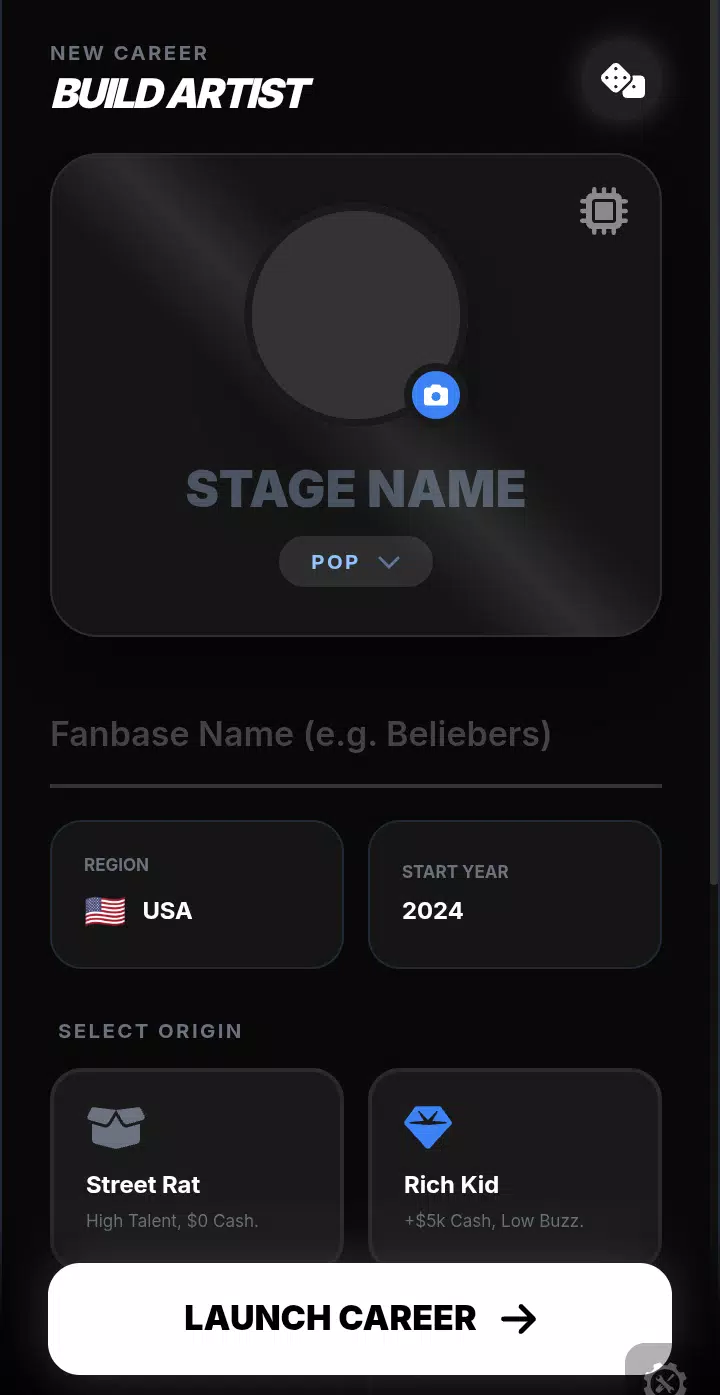Select the Street Rat origin
This screenshot has width=720, height=1395.
pos(197,1166)
